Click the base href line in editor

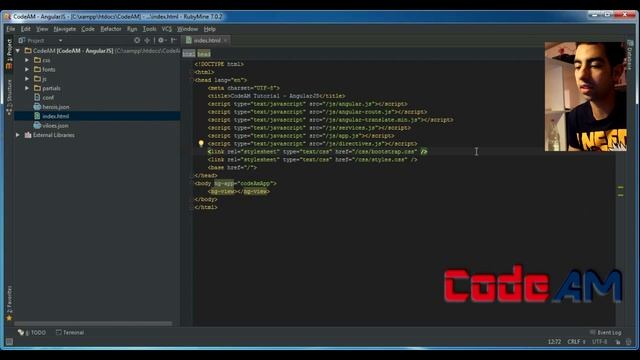(x=232, y=167)
